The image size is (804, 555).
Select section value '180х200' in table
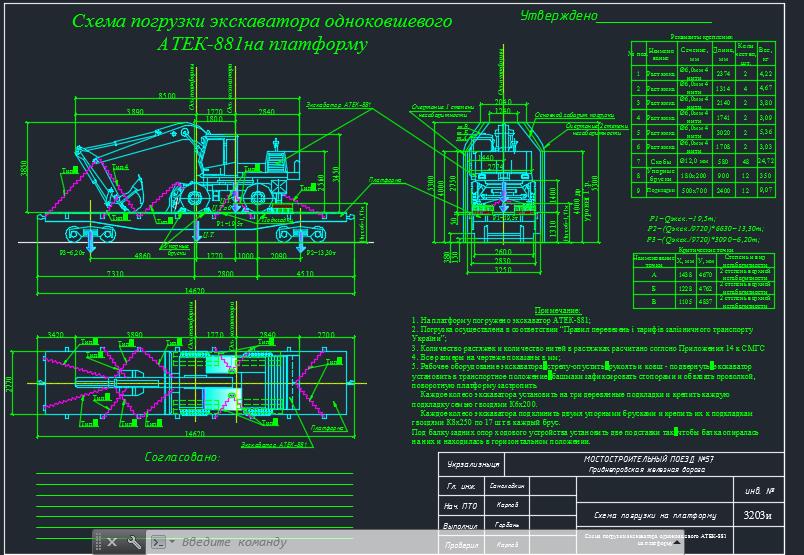click(x=693, y=175)
